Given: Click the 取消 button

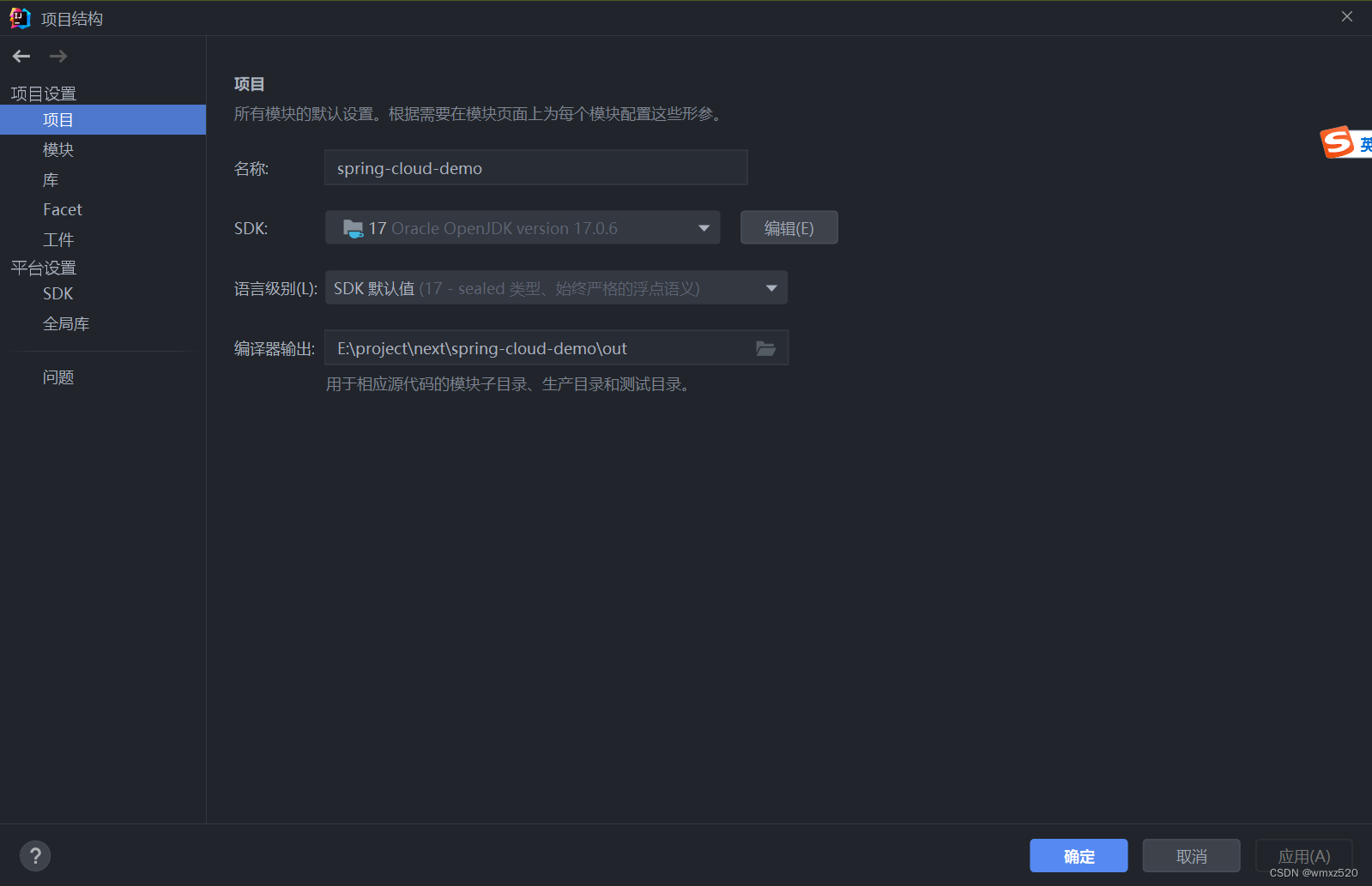Looking at the screenshot, I should click(1191, 856).
